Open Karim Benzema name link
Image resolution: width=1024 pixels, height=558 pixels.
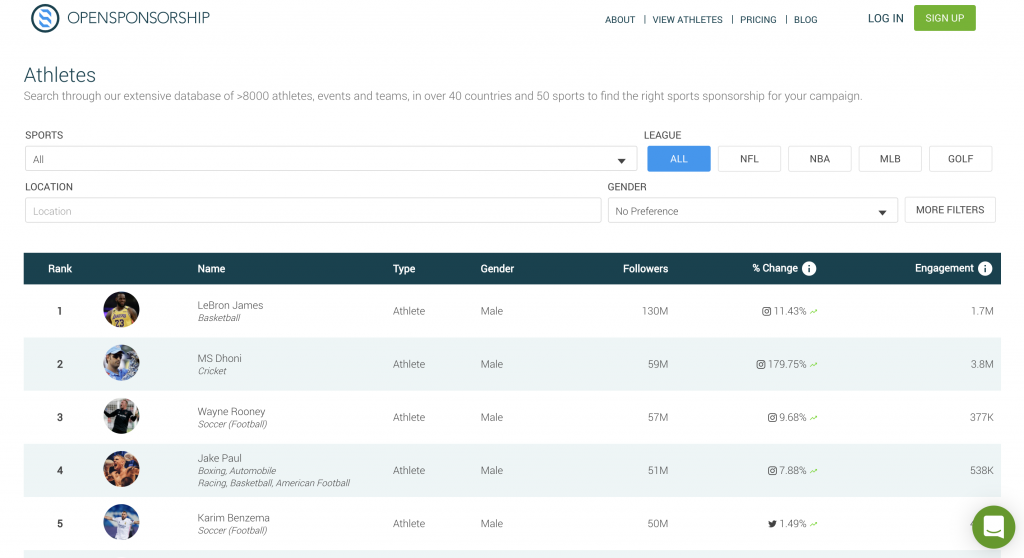click(x=233, y=517)
